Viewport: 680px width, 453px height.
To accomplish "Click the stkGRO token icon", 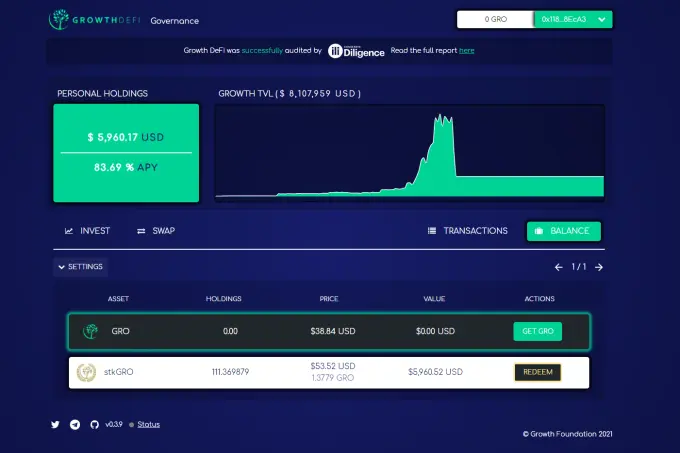I will [x=86, y=372].
